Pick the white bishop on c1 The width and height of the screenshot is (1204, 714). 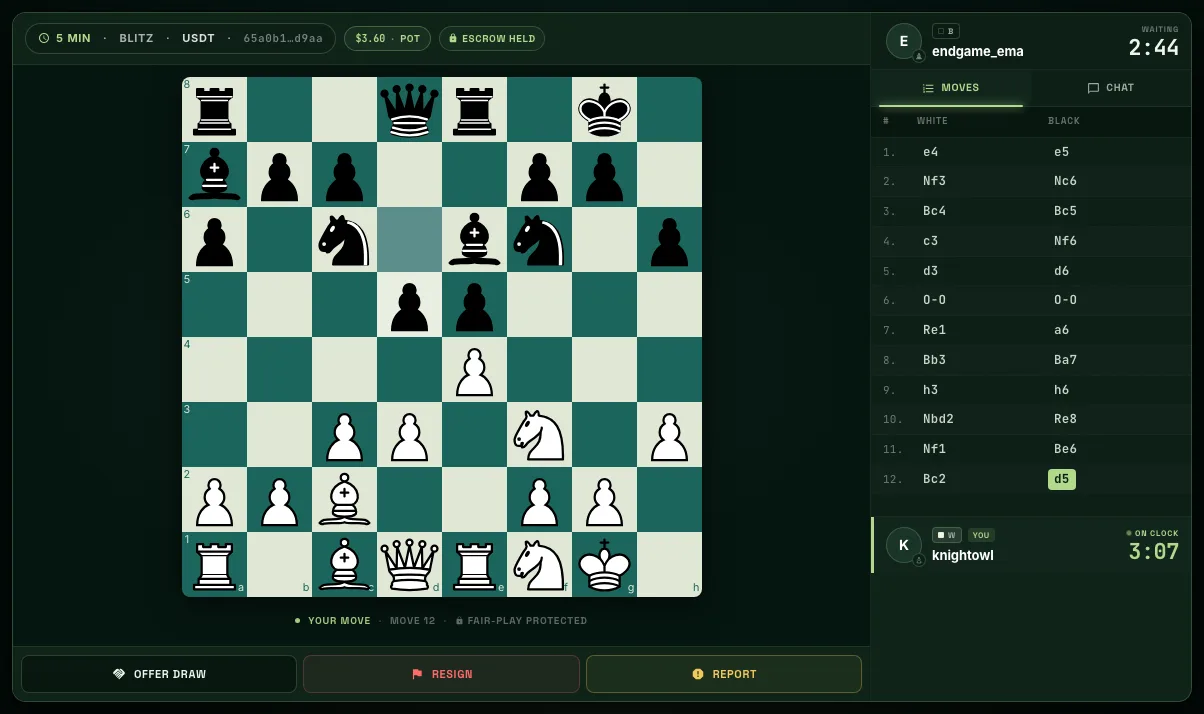(344, 565)
